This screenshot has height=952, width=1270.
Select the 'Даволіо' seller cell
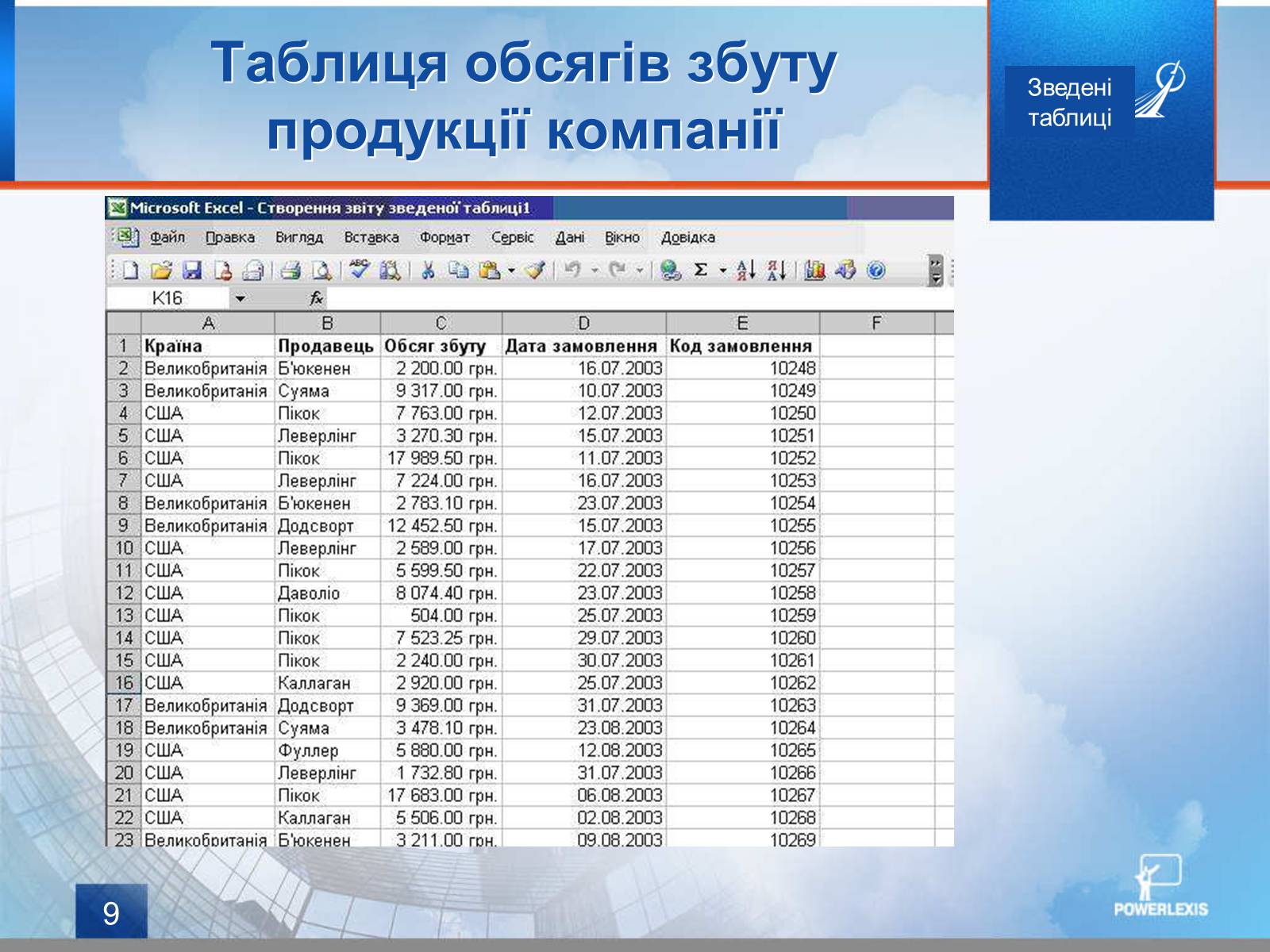click(328, 593)
